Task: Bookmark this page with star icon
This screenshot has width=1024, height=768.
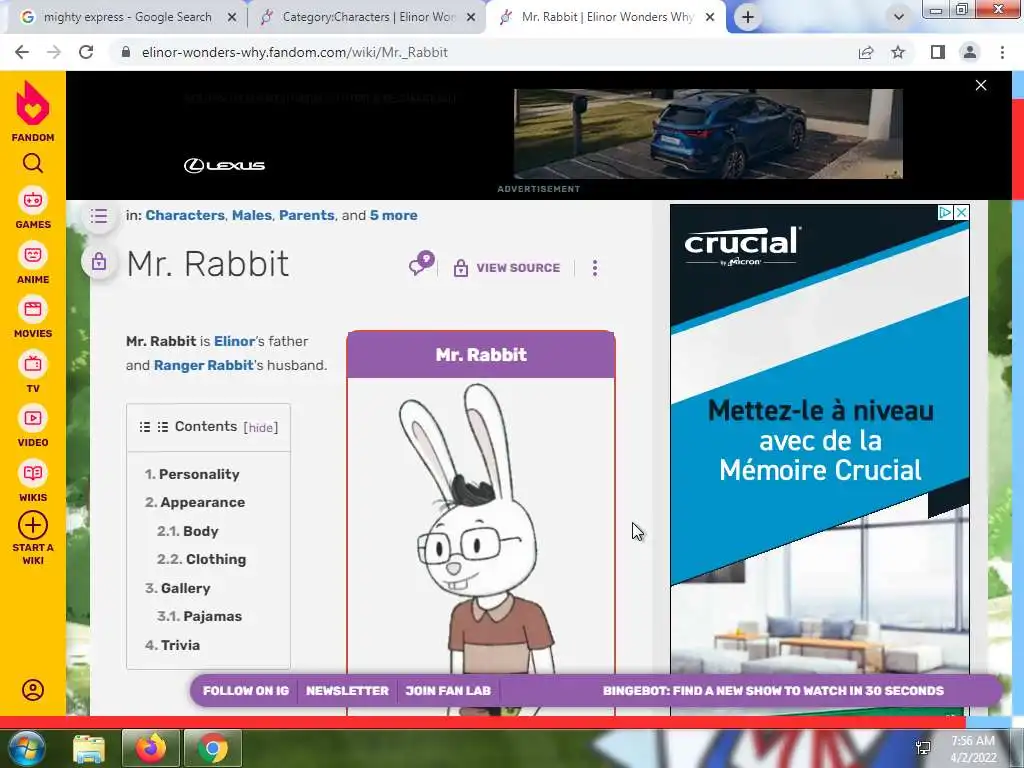Action: coord(898,52)
